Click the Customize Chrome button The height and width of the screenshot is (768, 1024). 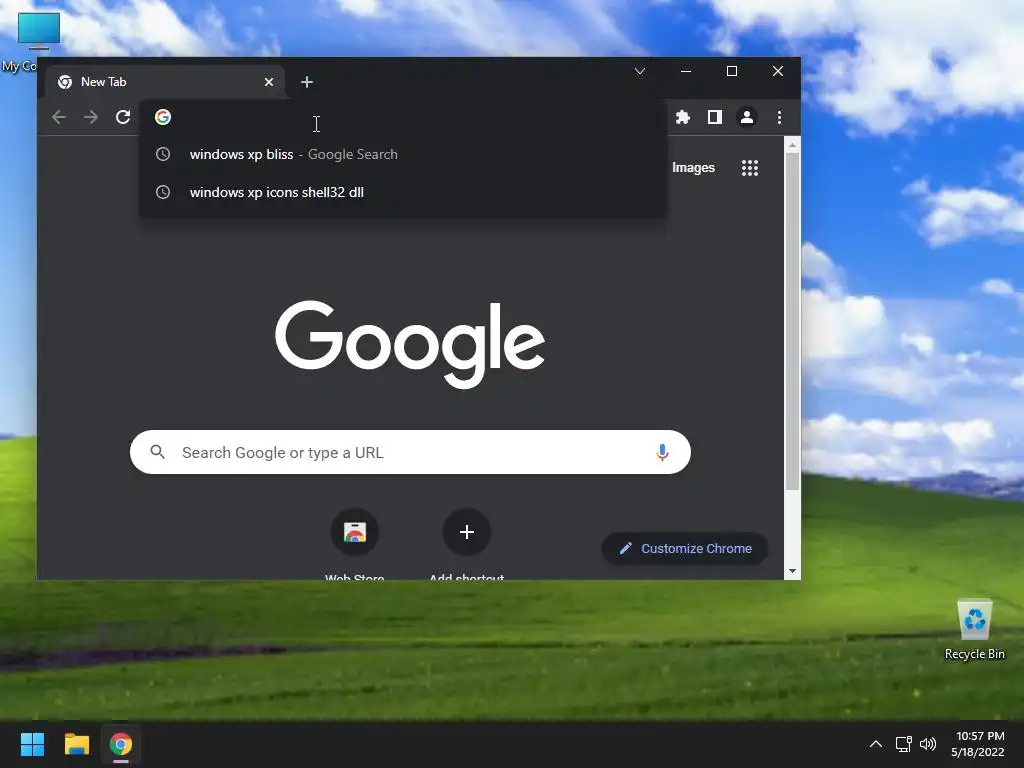pyautogui.click(x=684, y=549)
